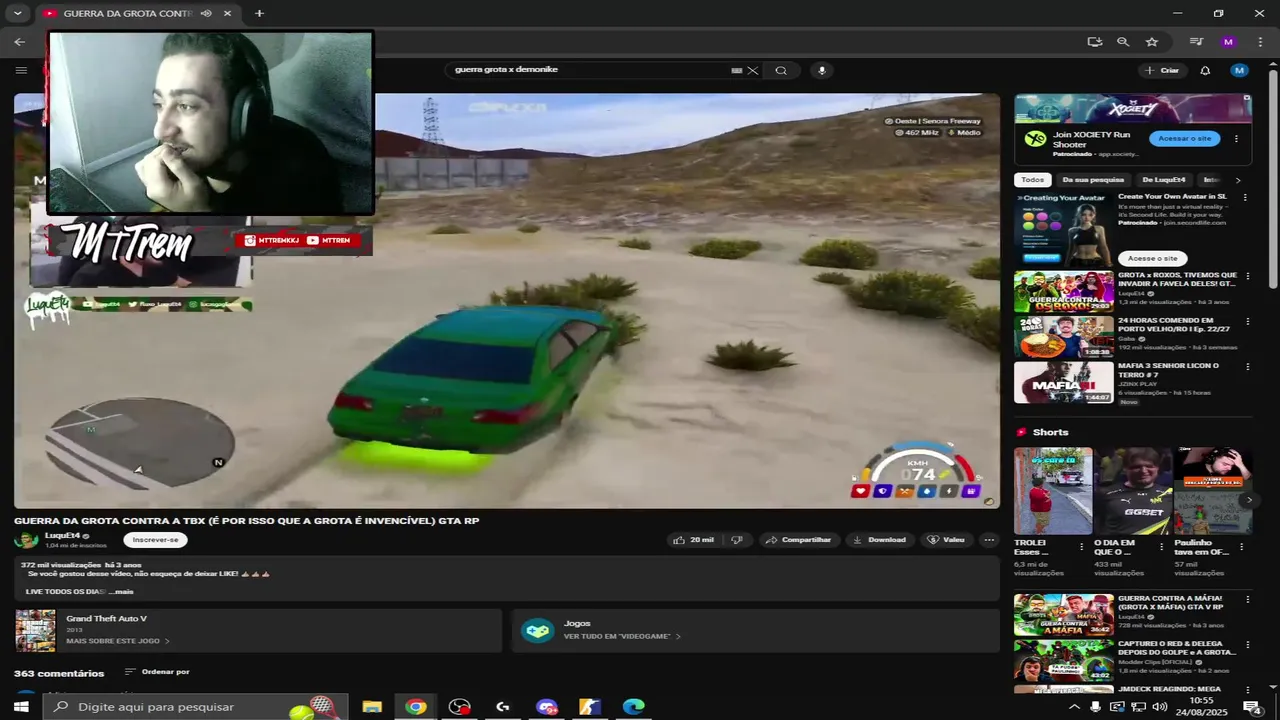
Task: Open the YouTube hamburger guide menu
Action: pos(21,70)
